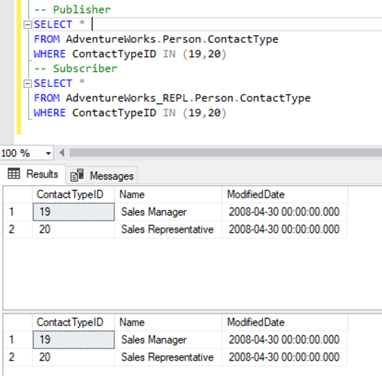Select ModifiedDate of Sales Representative, first grid
This screenshot has width=382, height=376.
coord(284,229)
